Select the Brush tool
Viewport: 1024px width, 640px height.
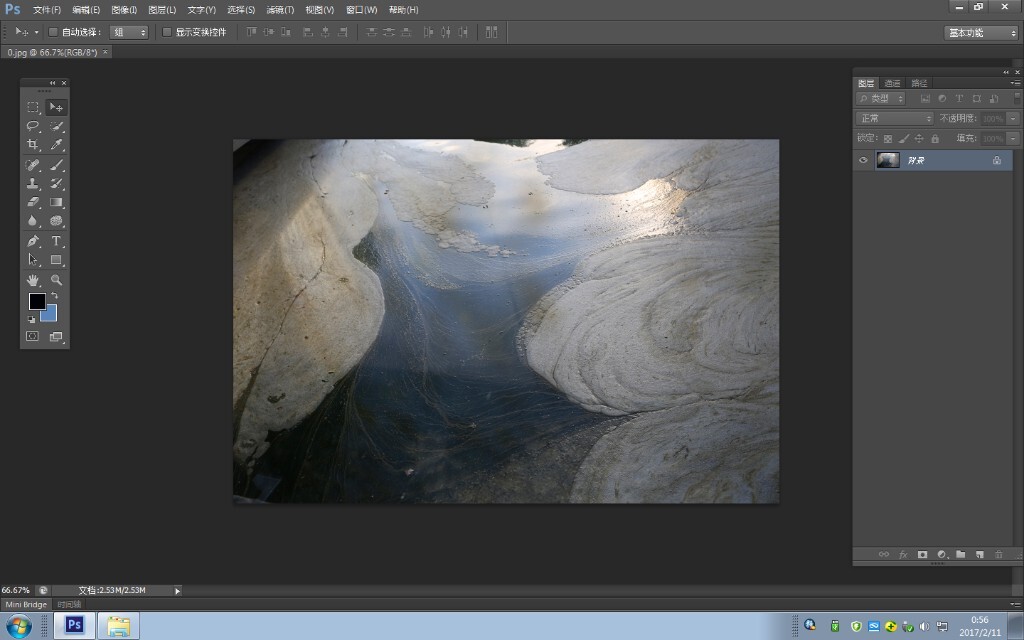pos(57,165)
